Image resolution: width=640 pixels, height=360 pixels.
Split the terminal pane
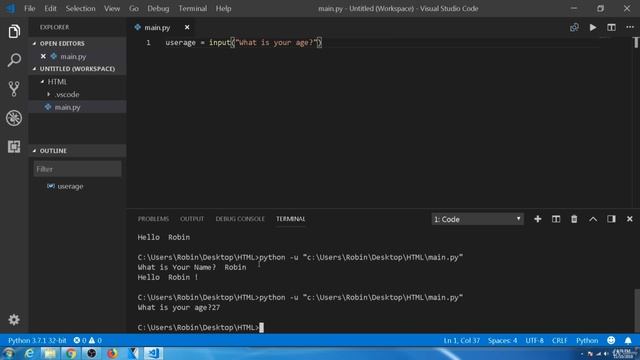click(x=556, y=219)
